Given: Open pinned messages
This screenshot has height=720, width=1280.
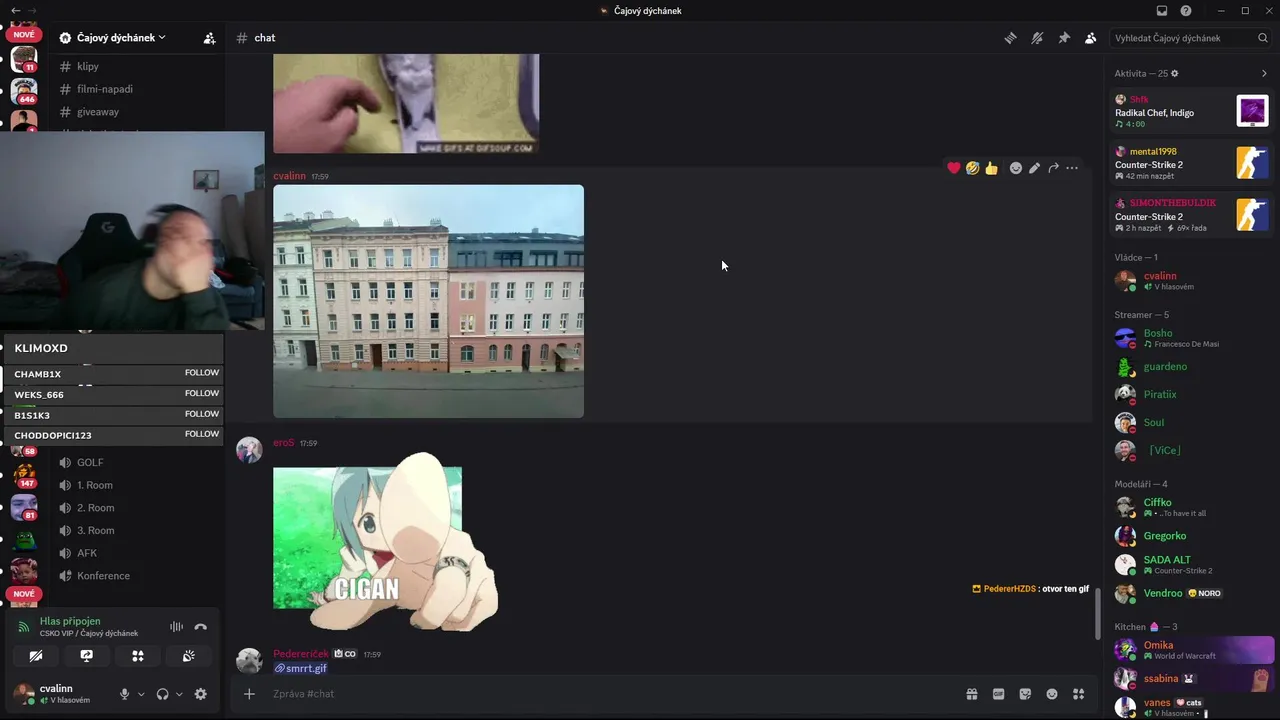Looking at the screenshot, I should click(x=1064, y=38).
